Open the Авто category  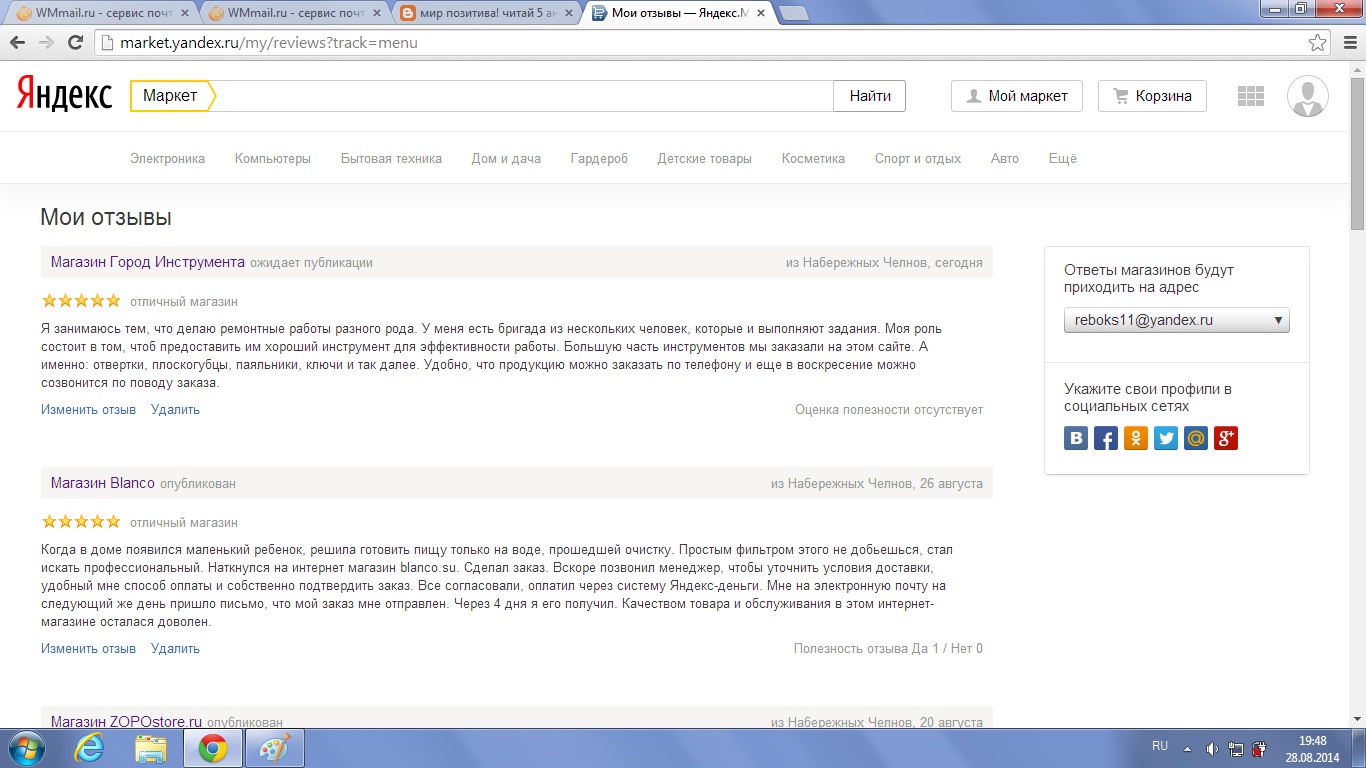(x=1005, y=158)
